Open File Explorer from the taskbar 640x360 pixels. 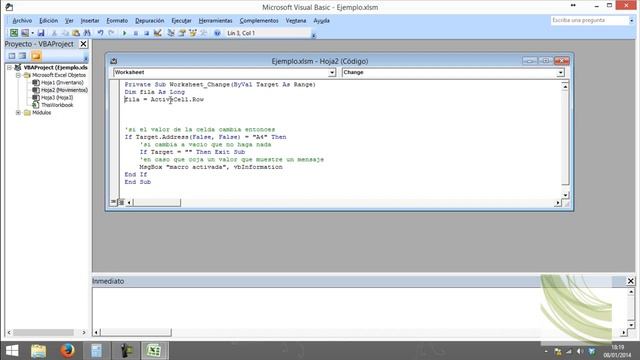[39, 351]
